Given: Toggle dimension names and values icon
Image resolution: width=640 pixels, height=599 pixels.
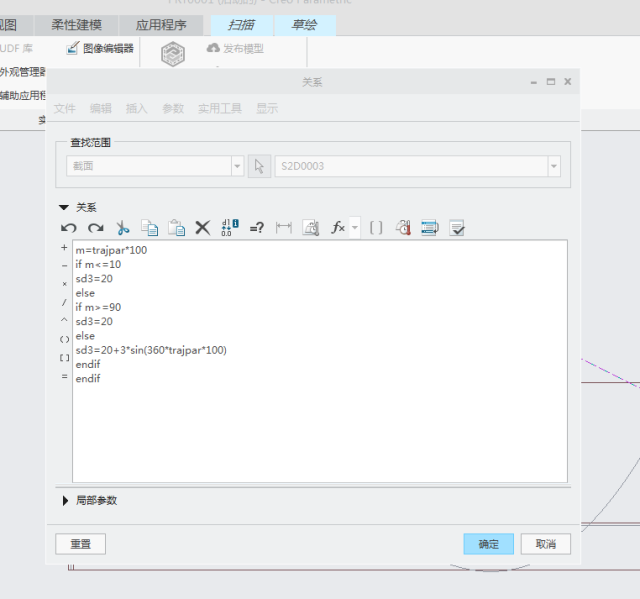Looking at the screenshot, I should point(230,228).
